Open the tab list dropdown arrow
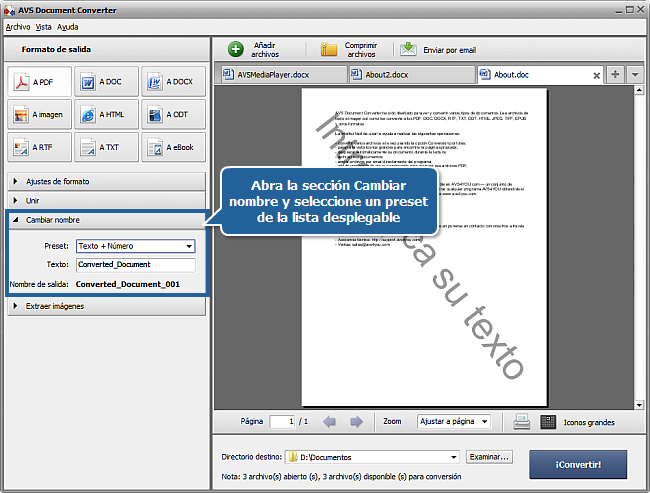The height and width of the screenshot is (493, 650). click(x=635, y=75)
